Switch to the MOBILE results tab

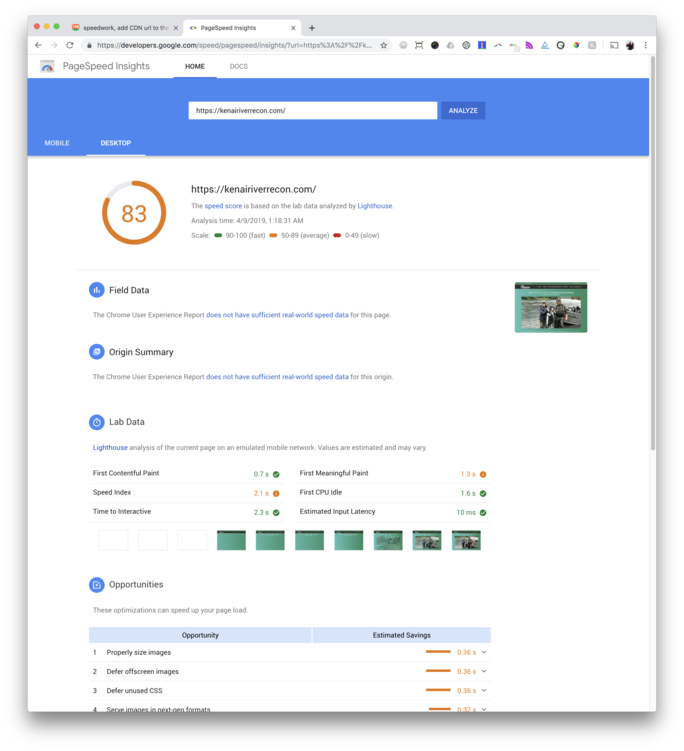(57, 143)
